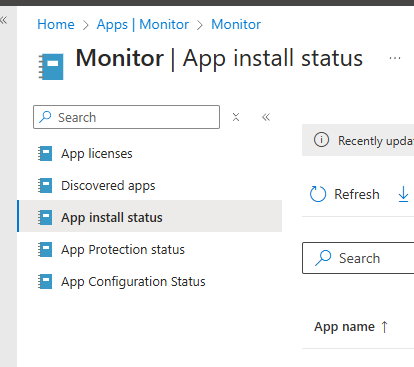Click the X icon next to sidebar search
414x367 pixels.
pyautogui.click(x=236, y=117)
